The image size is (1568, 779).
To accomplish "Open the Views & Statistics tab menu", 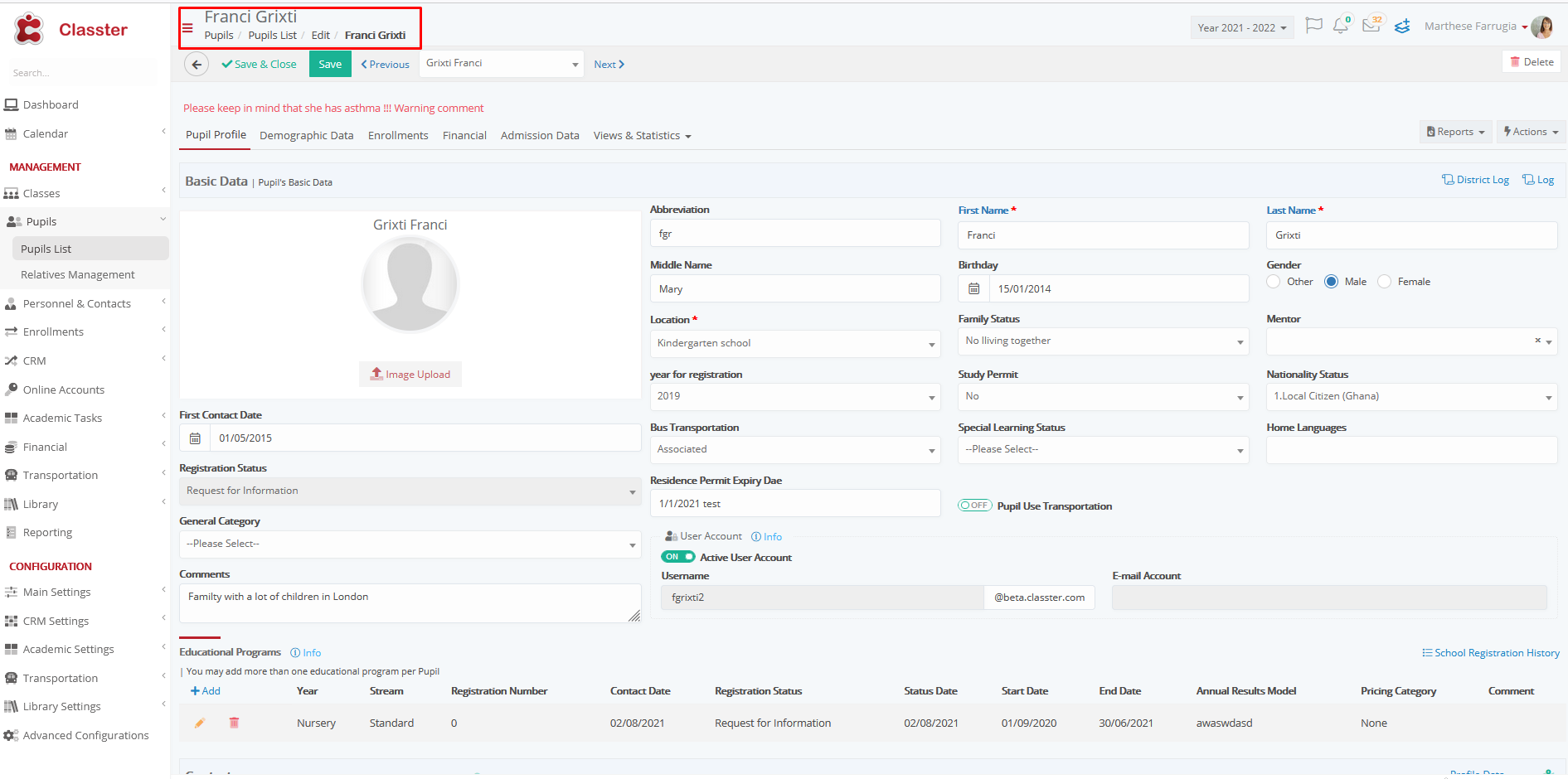I will [x=642, y=135].
